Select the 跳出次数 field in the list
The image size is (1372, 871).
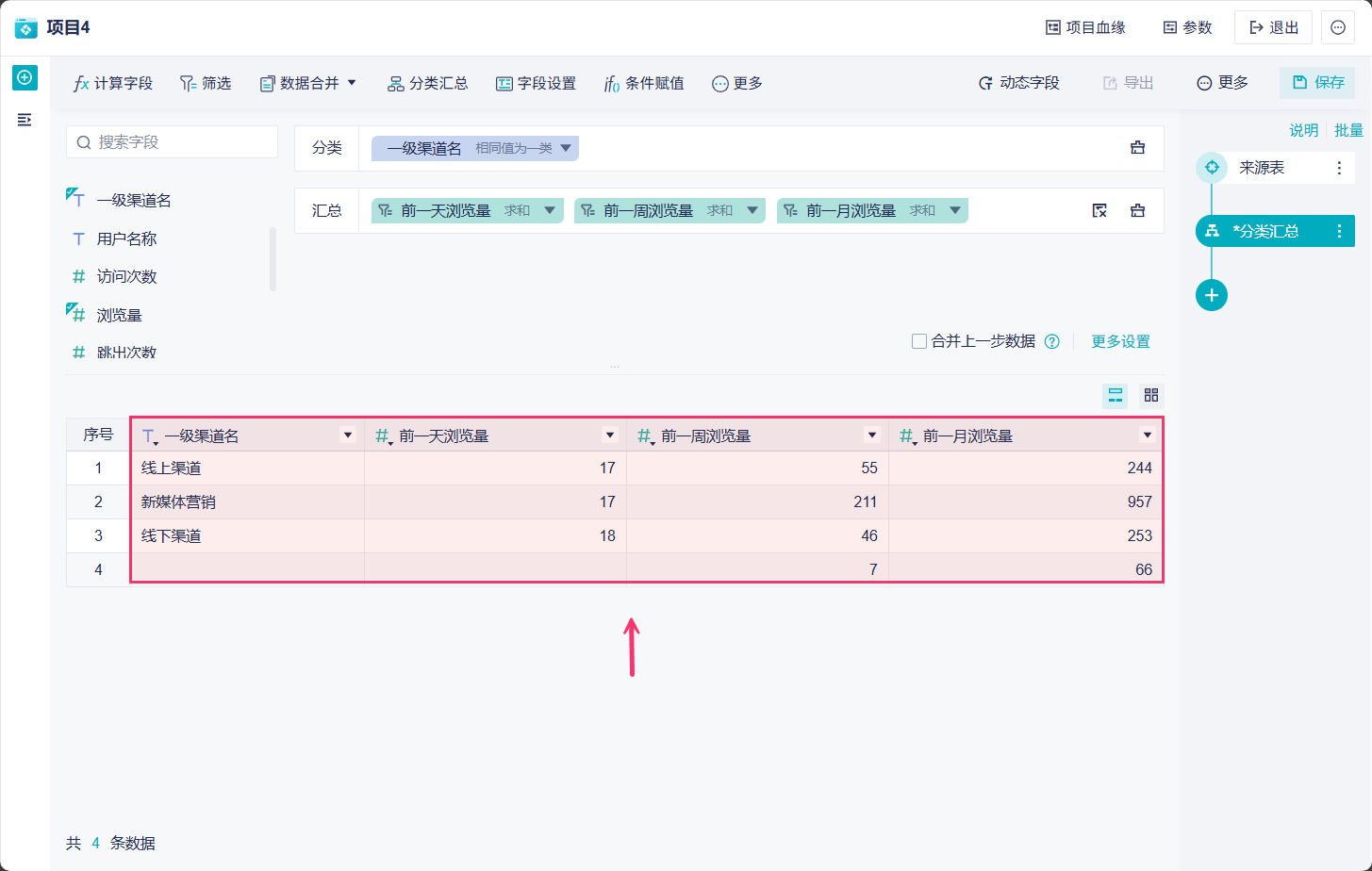tap(126, 353)
